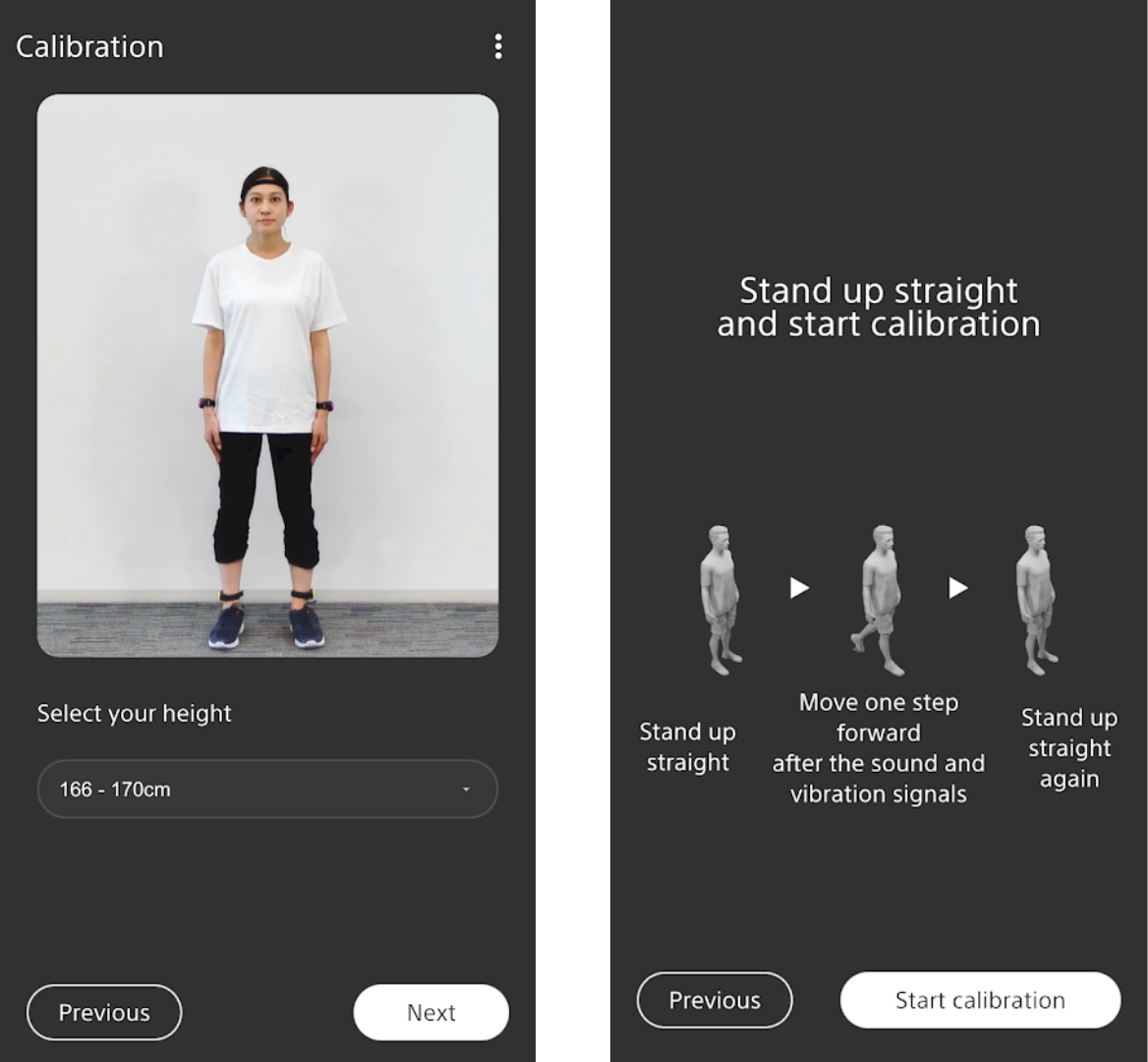This screenshot has height=1062, width=1148.
Task: Click the Select your height label
Action: click(x=134, y=713)
